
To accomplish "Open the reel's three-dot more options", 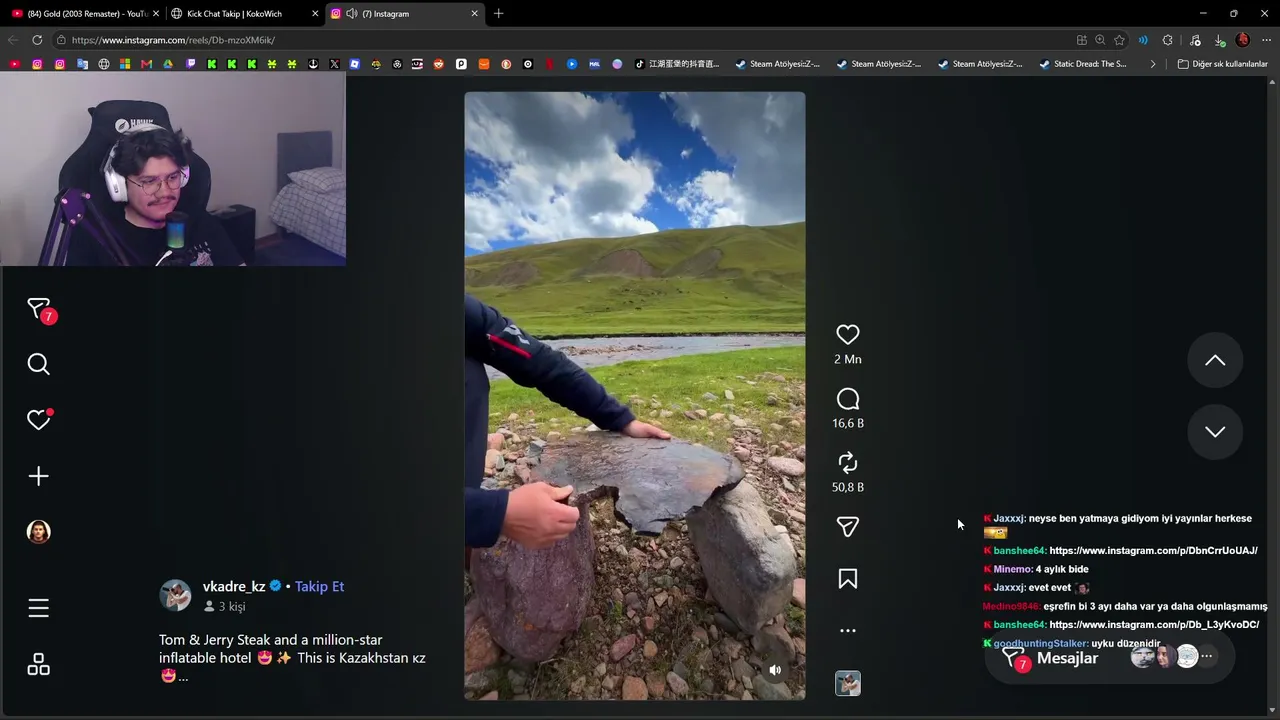I will (847, 631).
